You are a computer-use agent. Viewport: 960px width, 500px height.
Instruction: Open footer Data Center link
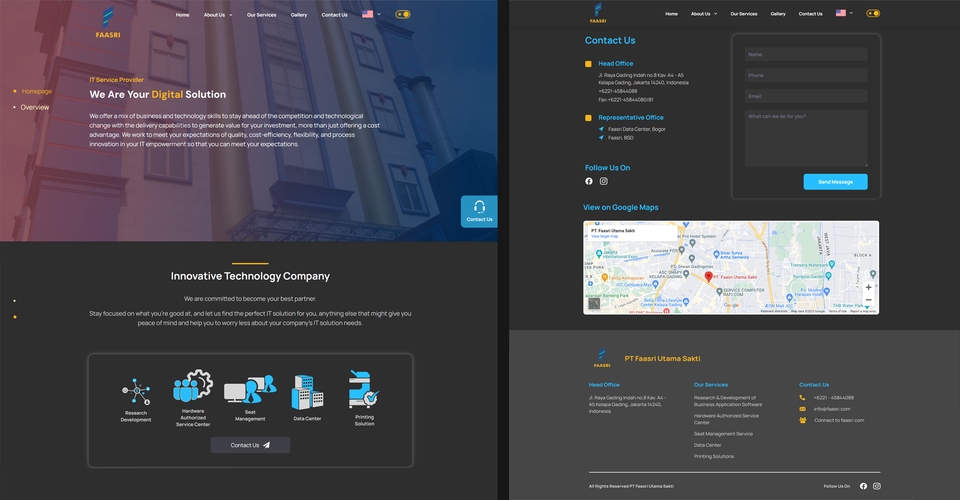click(x=707, y=445)
